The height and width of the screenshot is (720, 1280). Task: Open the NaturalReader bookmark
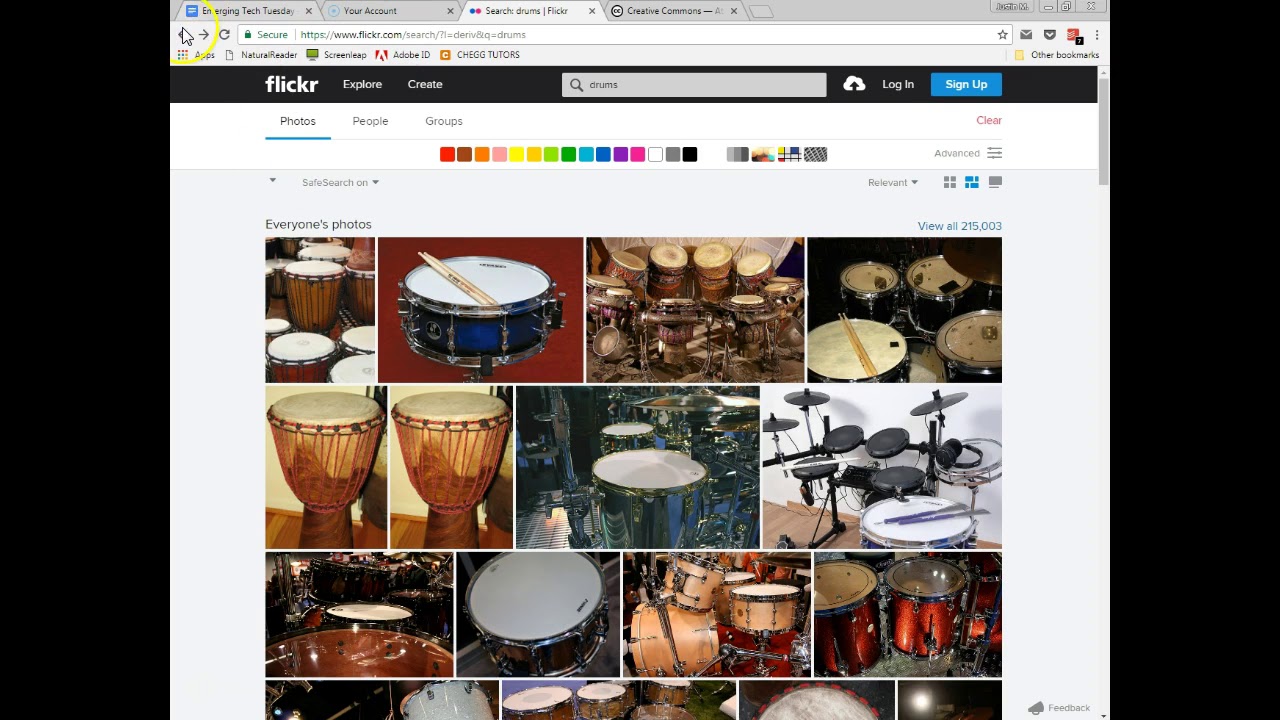click(261, 55)
